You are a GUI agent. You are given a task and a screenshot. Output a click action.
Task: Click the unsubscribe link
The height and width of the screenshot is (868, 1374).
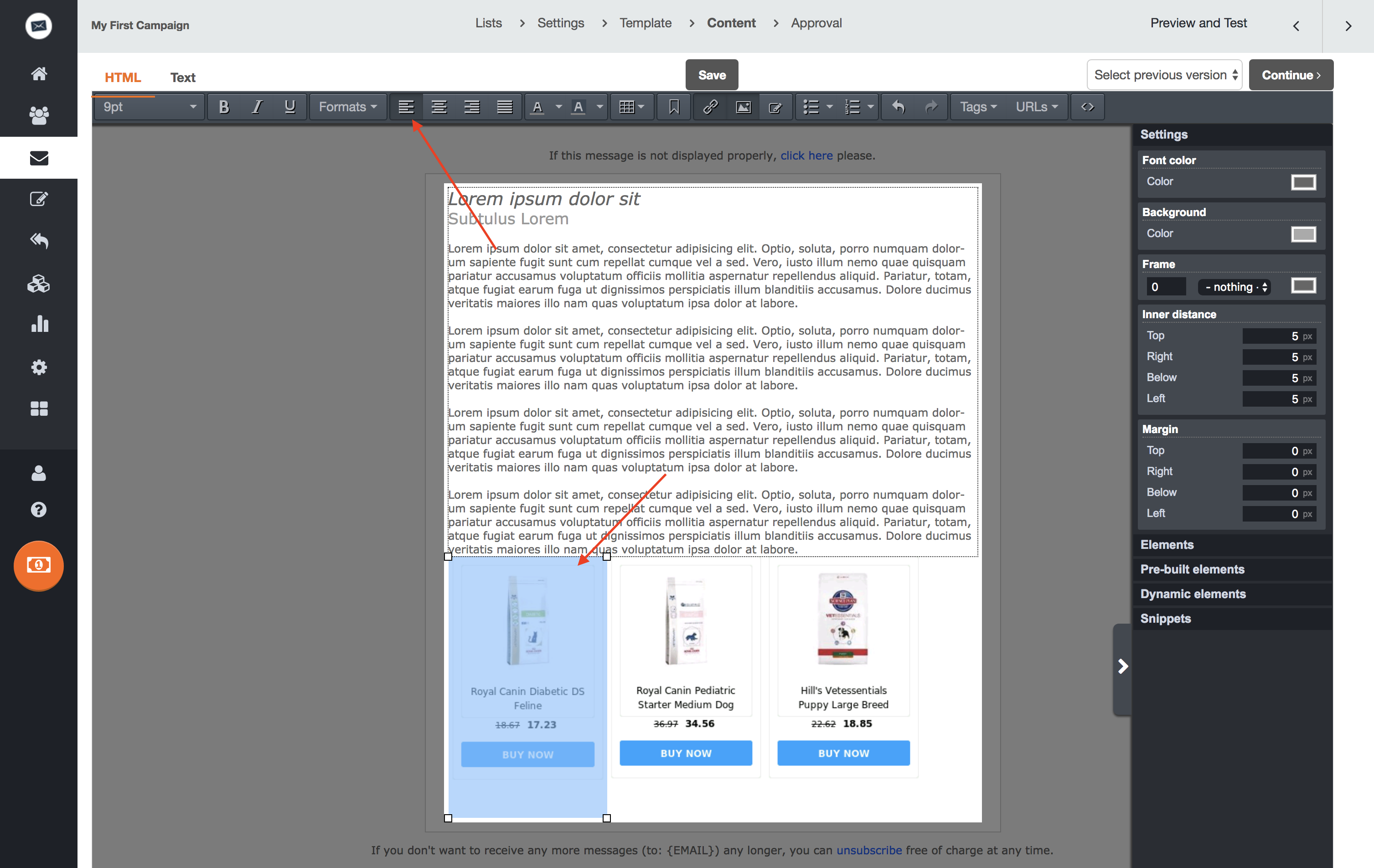(868, 850)
